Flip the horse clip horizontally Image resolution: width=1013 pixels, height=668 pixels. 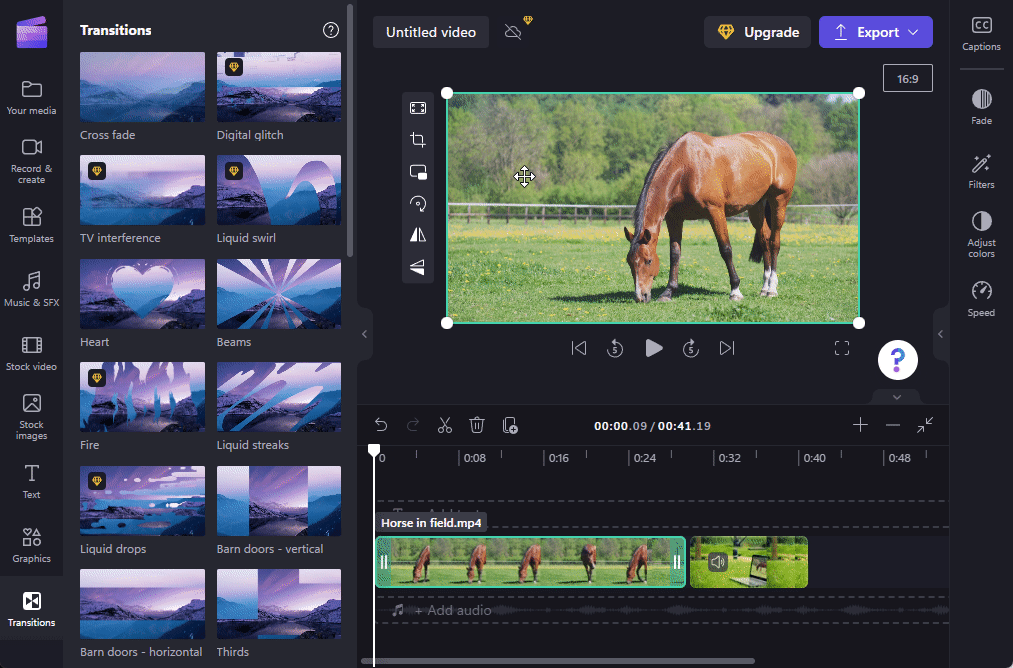418,235
